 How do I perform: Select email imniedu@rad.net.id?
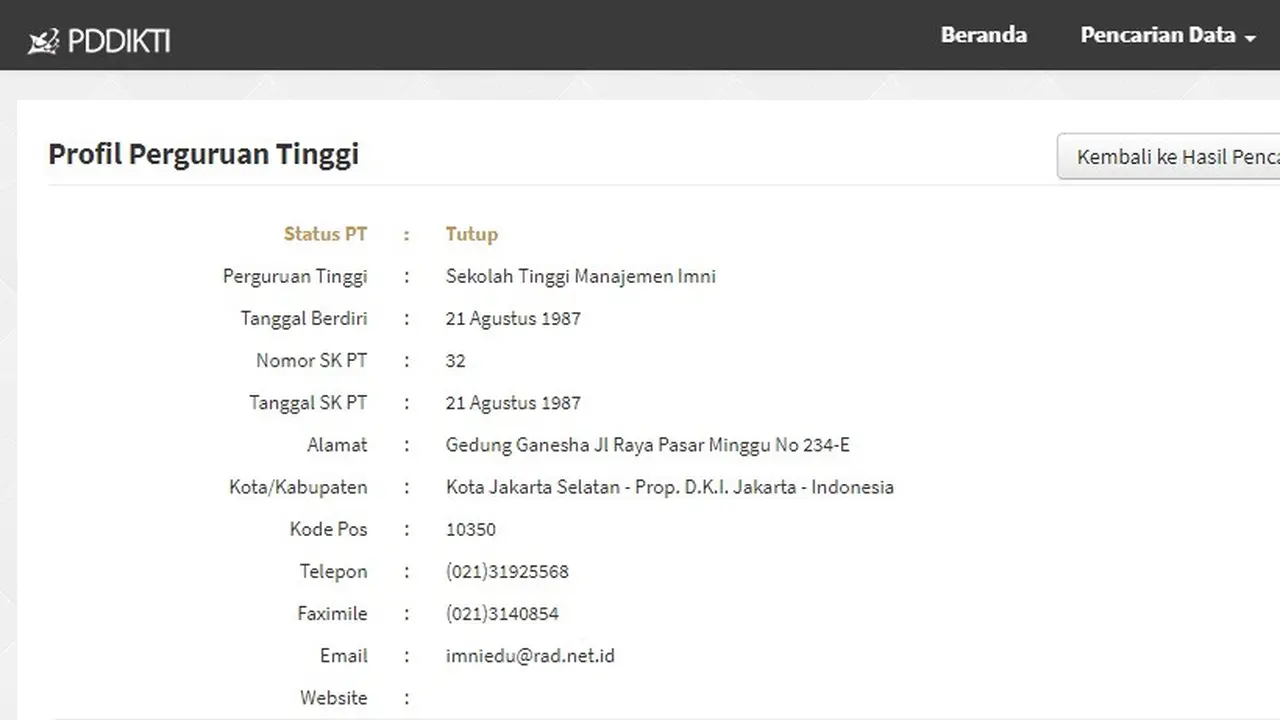coord(530,656)
